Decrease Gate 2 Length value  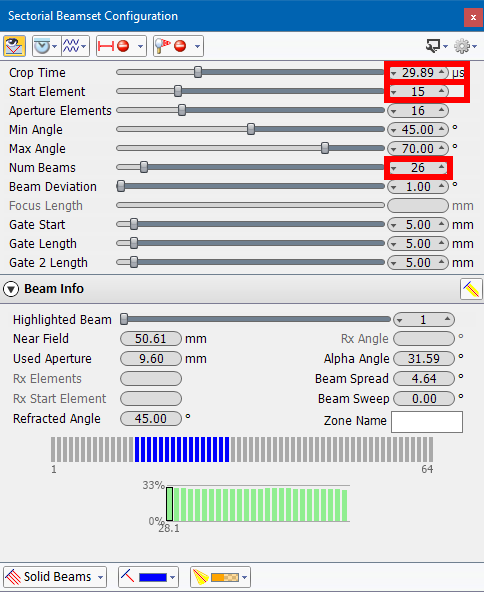(x=394, y=263)
